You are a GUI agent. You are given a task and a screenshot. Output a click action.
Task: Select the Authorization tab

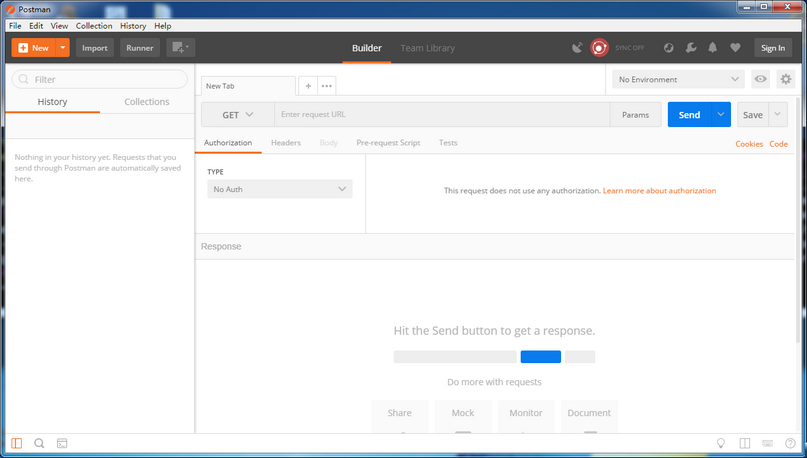coord(228,143)
